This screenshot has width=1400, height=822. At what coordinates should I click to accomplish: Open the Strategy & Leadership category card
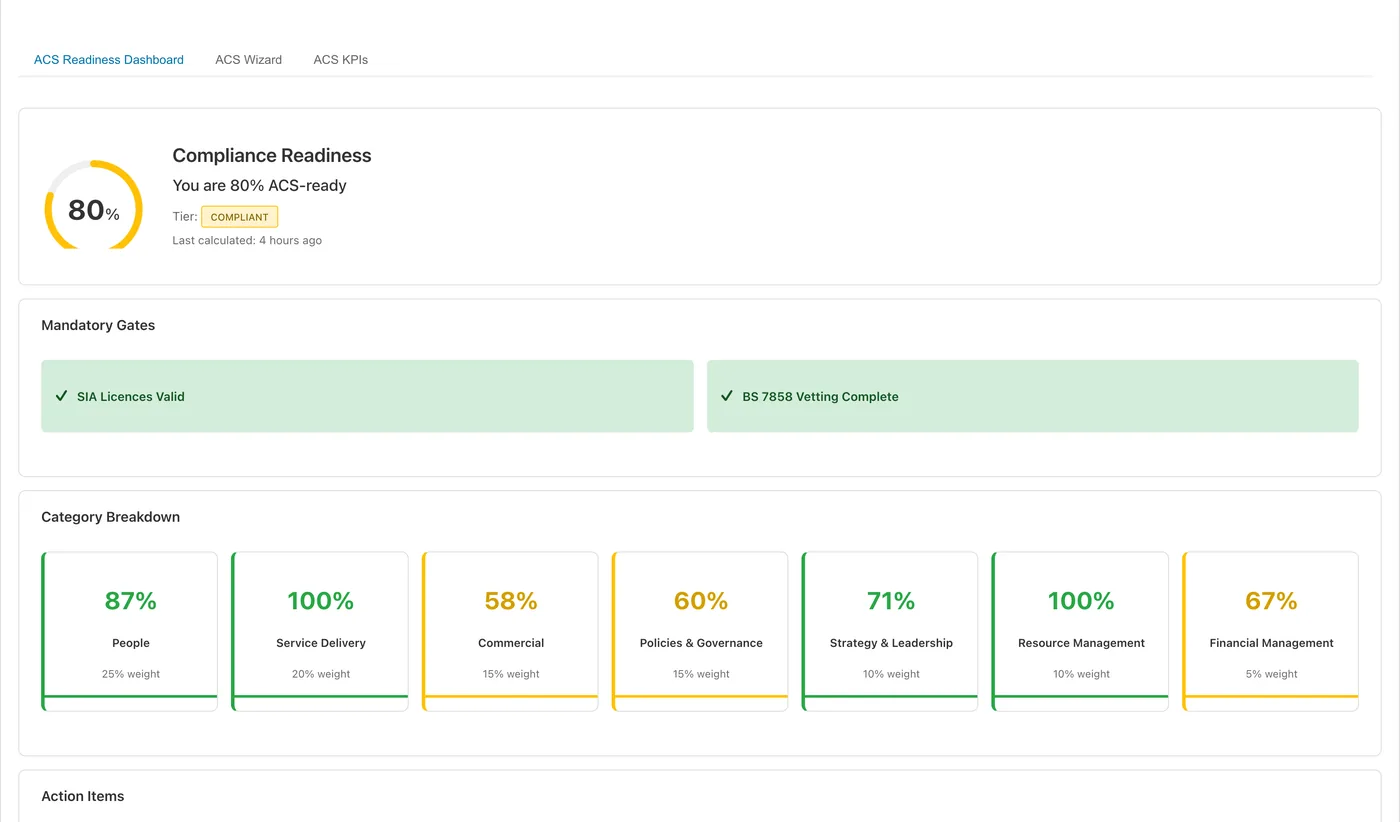point(890,631)
